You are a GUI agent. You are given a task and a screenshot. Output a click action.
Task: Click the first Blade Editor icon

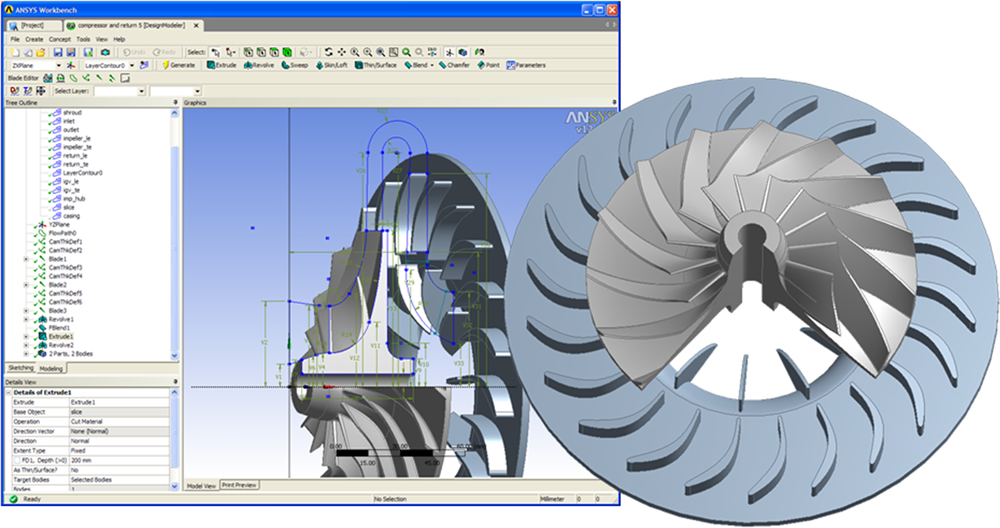click(48, 78)
